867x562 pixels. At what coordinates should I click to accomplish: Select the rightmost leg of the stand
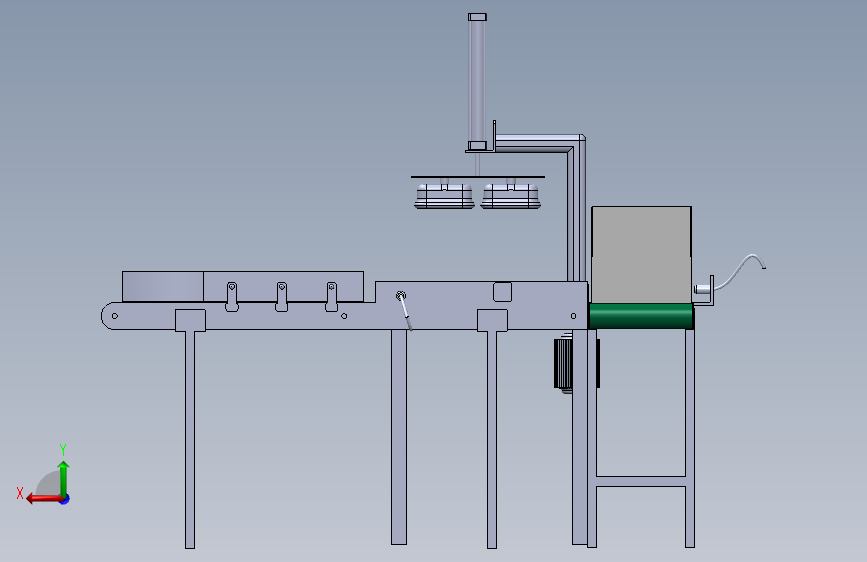(690, 438)
